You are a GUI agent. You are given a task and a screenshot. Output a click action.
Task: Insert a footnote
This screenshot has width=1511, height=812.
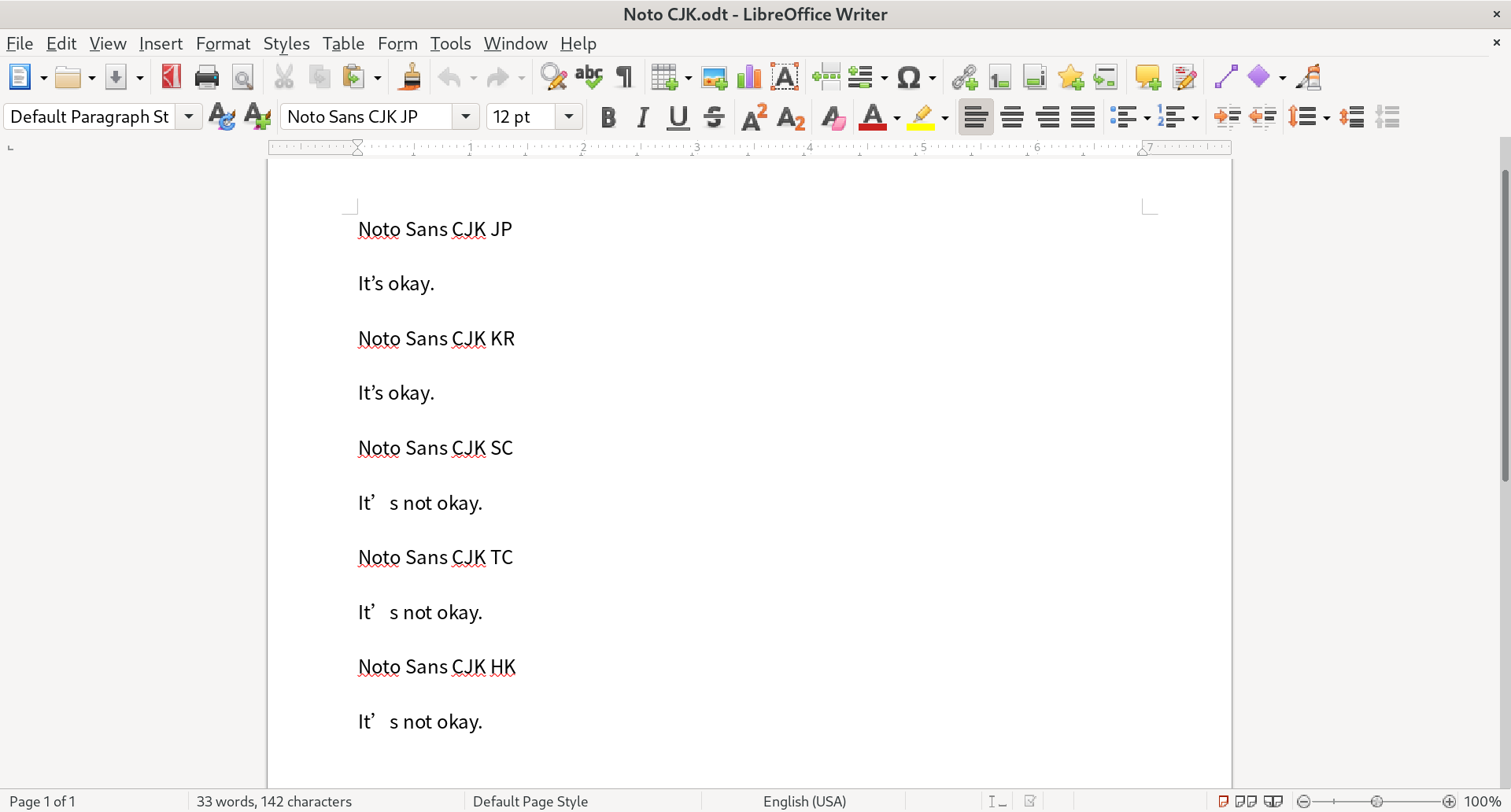[x=999, y=77]
